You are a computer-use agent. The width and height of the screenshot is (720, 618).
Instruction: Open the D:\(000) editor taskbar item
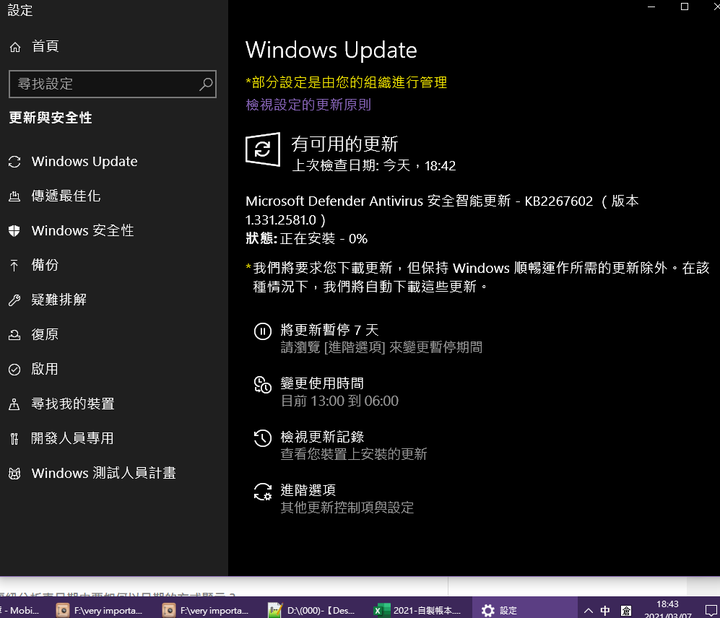[312, 610]
